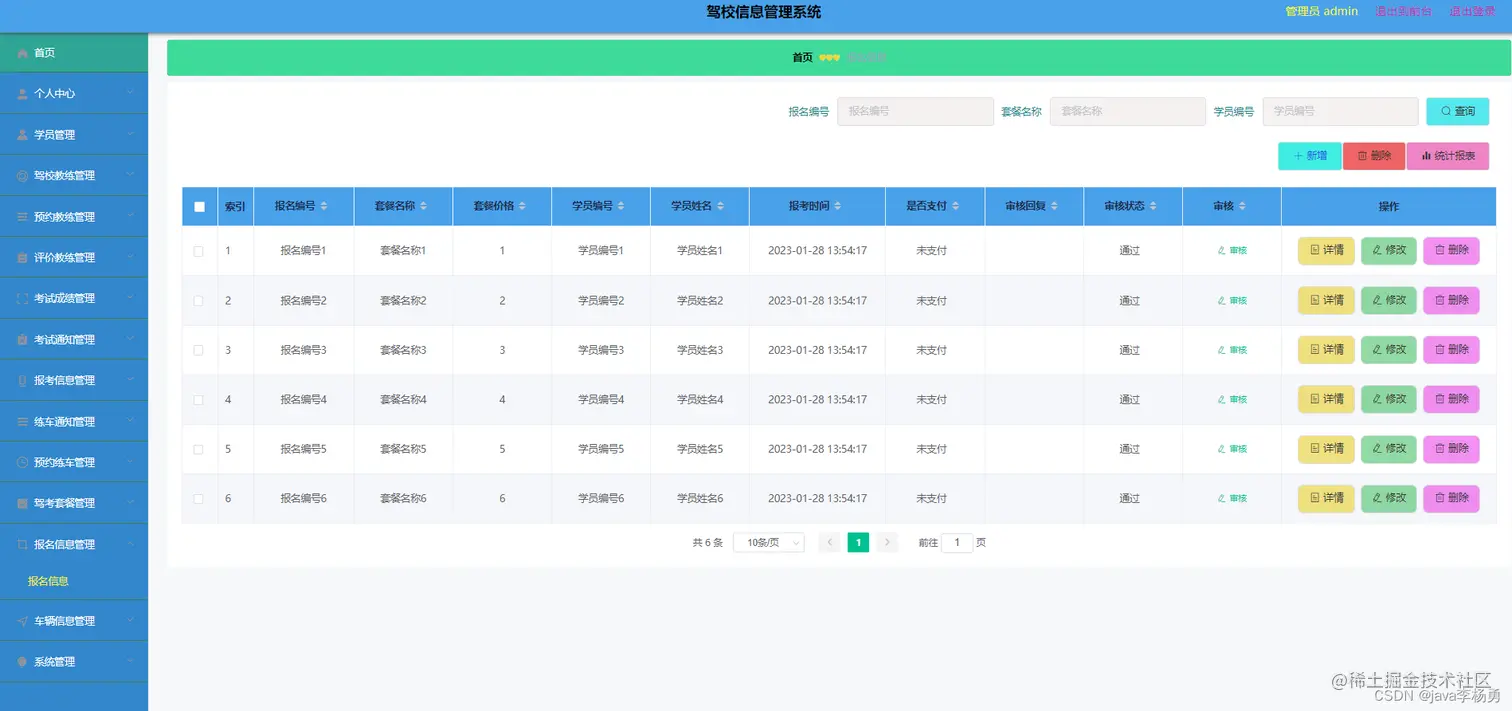The height and width of the screenshot is (711, 1512).
Task: Expand the 系统管理 menu chevron
Action: (131, 662)
